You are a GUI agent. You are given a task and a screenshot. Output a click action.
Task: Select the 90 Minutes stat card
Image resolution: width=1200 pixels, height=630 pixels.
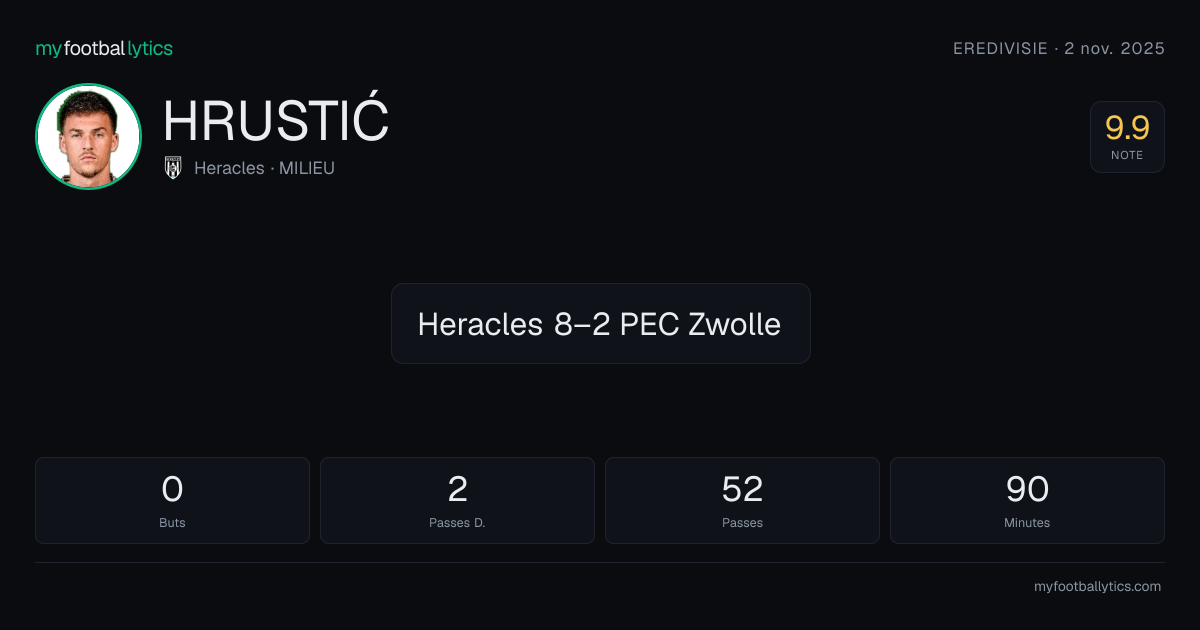1027,500
